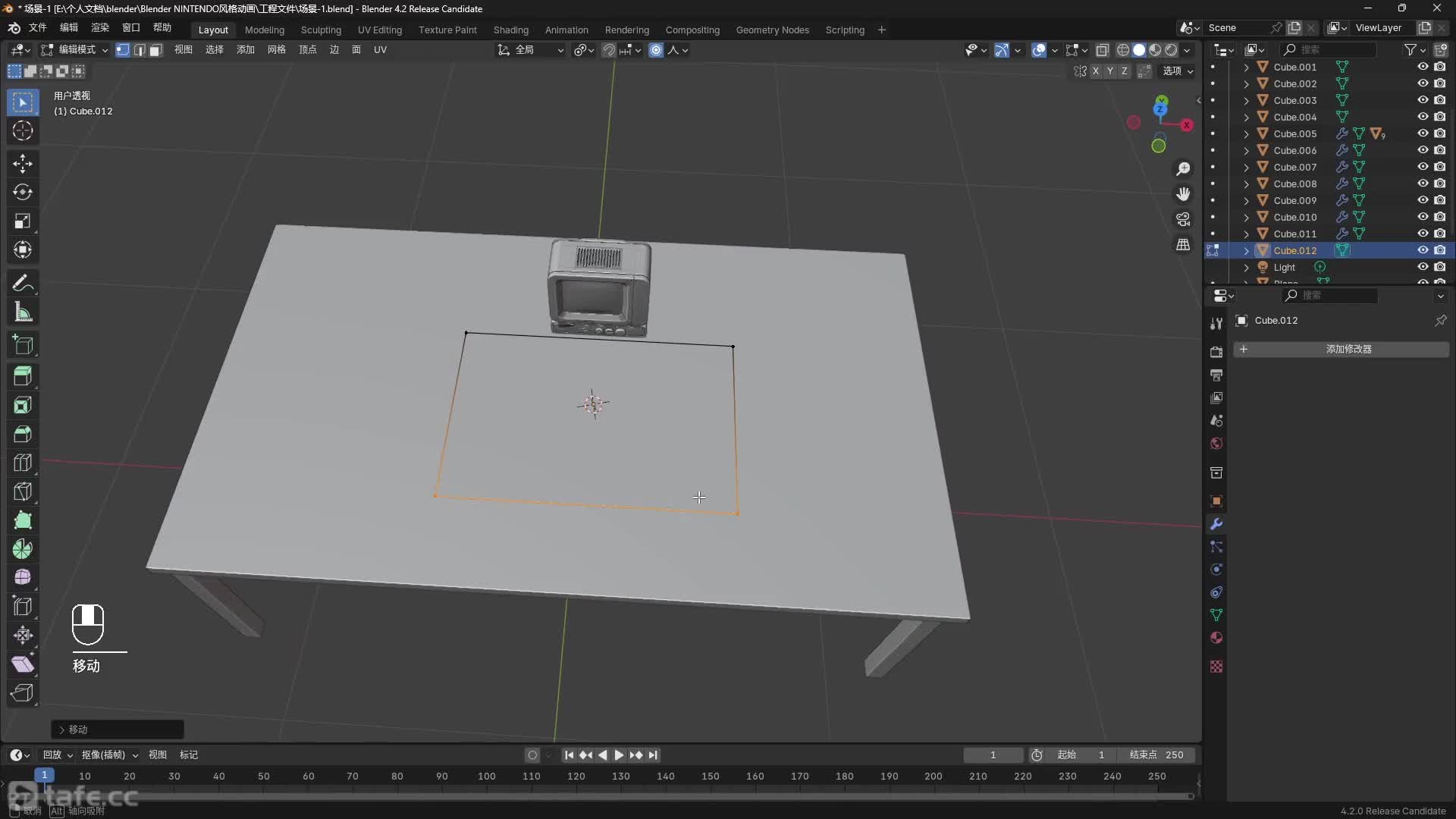1456x819 pixels.
Task: Open the Keying dropdown in timeline
Action: point(110,755)
